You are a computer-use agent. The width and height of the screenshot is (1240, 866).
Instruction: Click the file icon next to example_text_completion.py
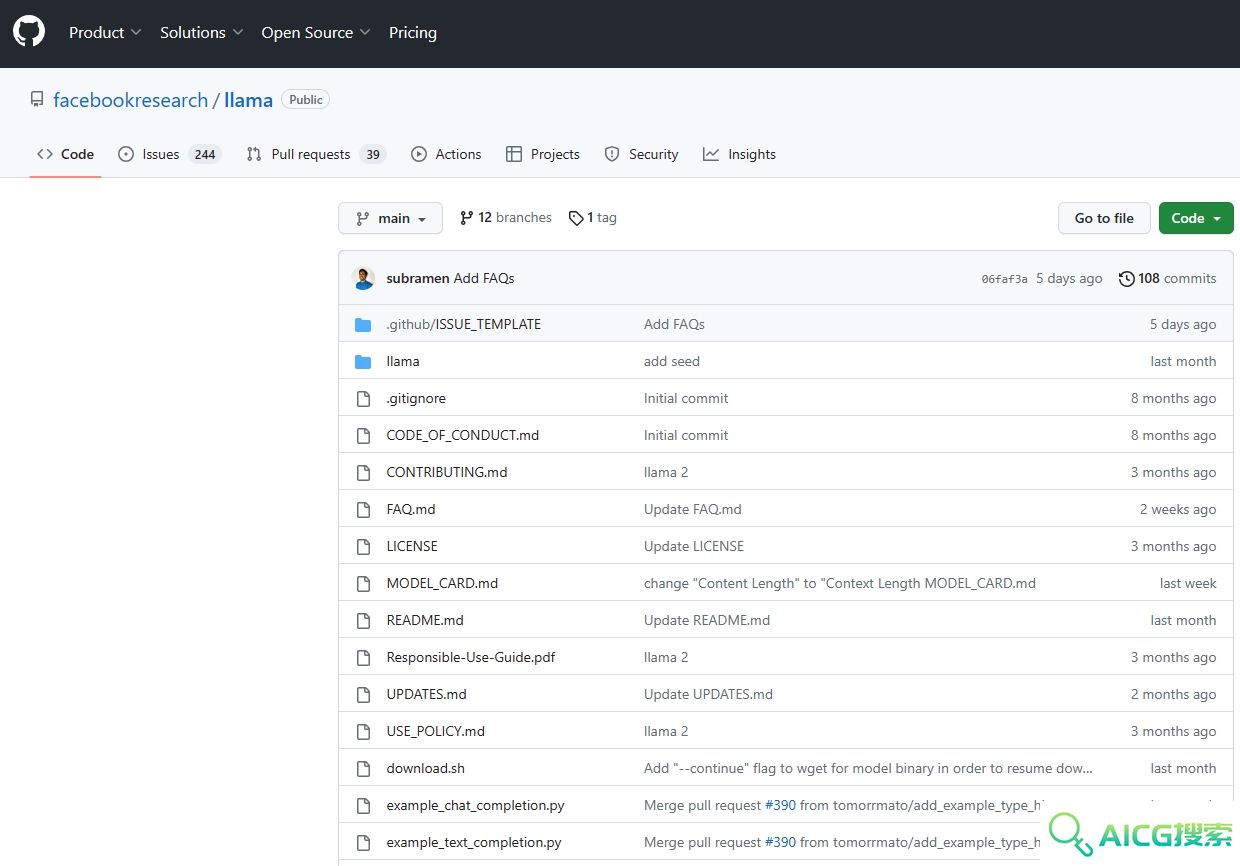tap(364, 843)
